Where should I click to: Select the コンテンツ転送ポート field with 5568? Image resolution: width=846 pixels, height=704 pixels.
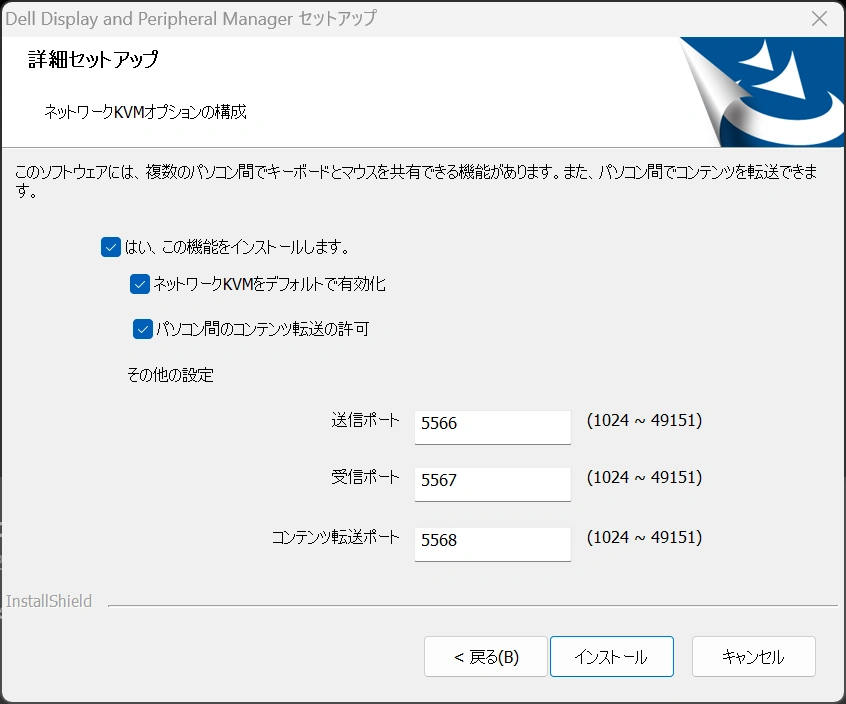click(492, 541)
